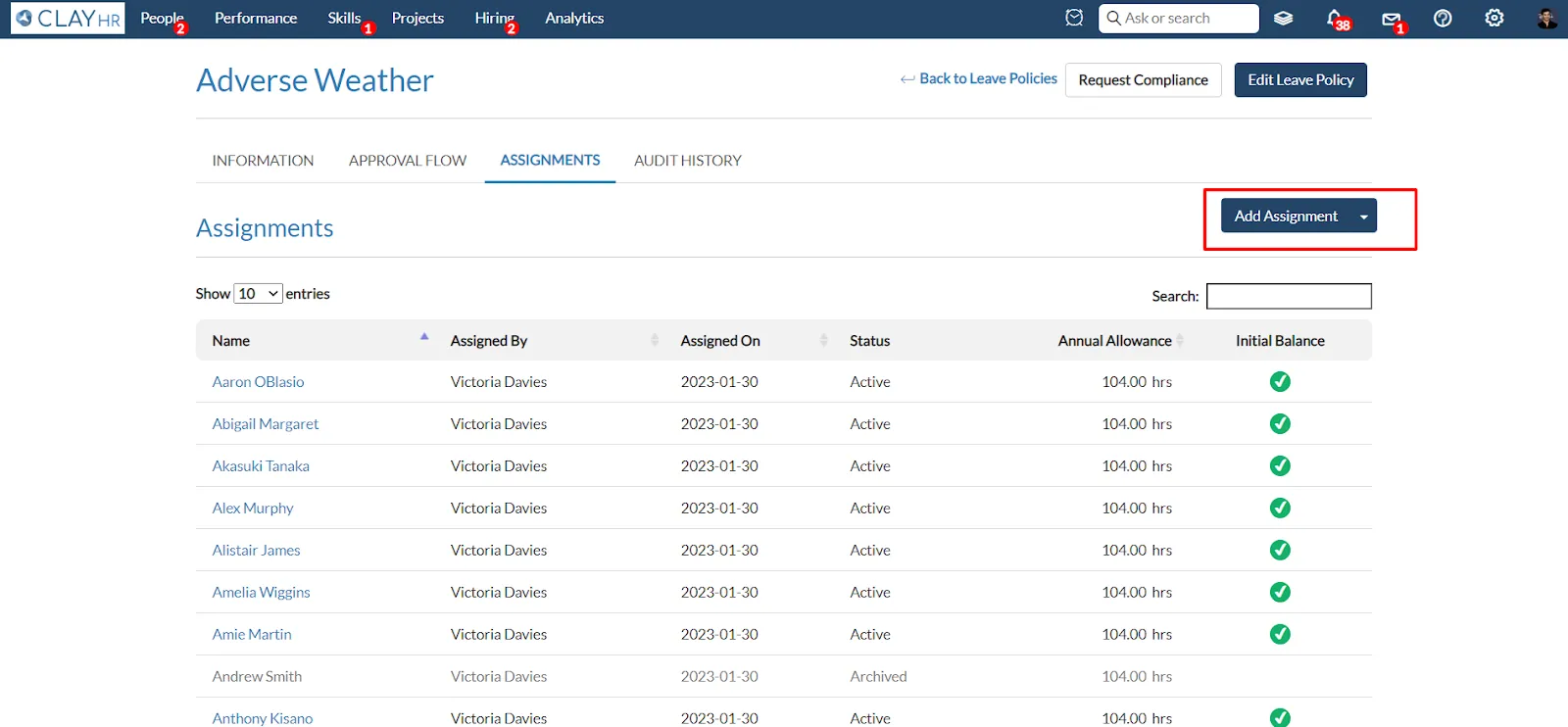
Task: Open the mail envelope icon with badge
Action: point(1392,20)
